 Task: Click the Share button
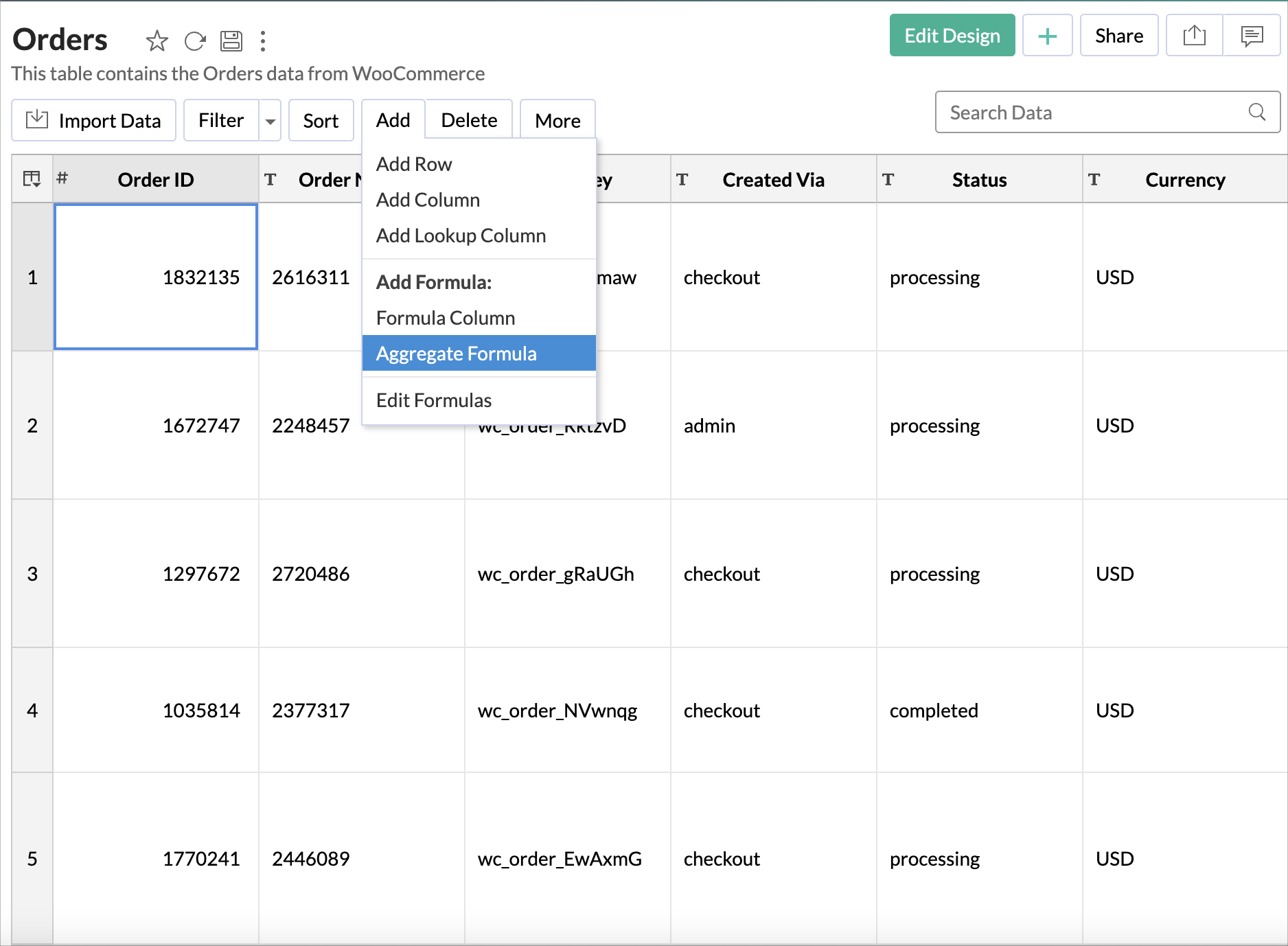tap(1118, 35)
